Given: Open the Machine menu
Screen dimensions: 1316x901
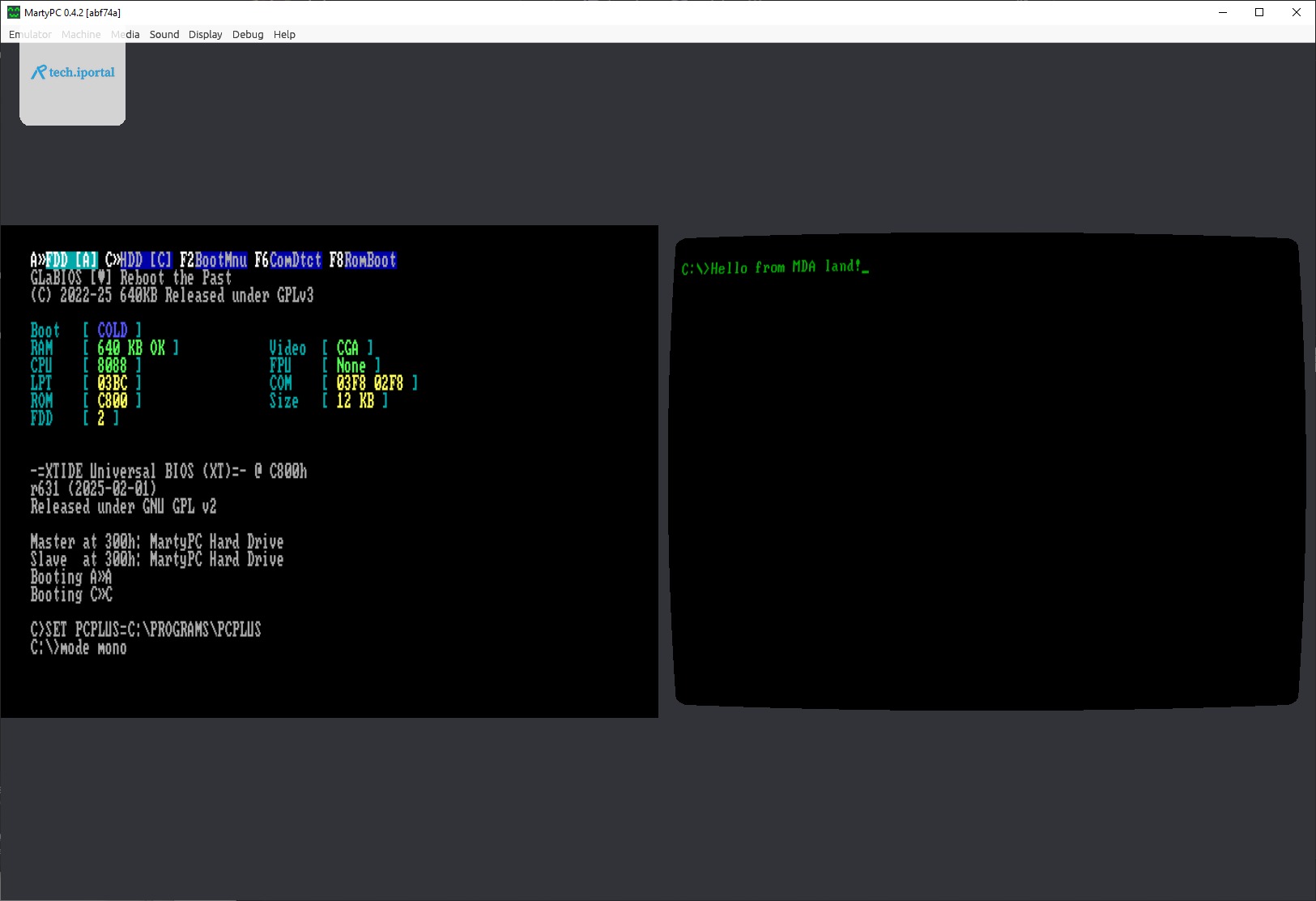Looking at the screenshot, I should click(81, 34).
